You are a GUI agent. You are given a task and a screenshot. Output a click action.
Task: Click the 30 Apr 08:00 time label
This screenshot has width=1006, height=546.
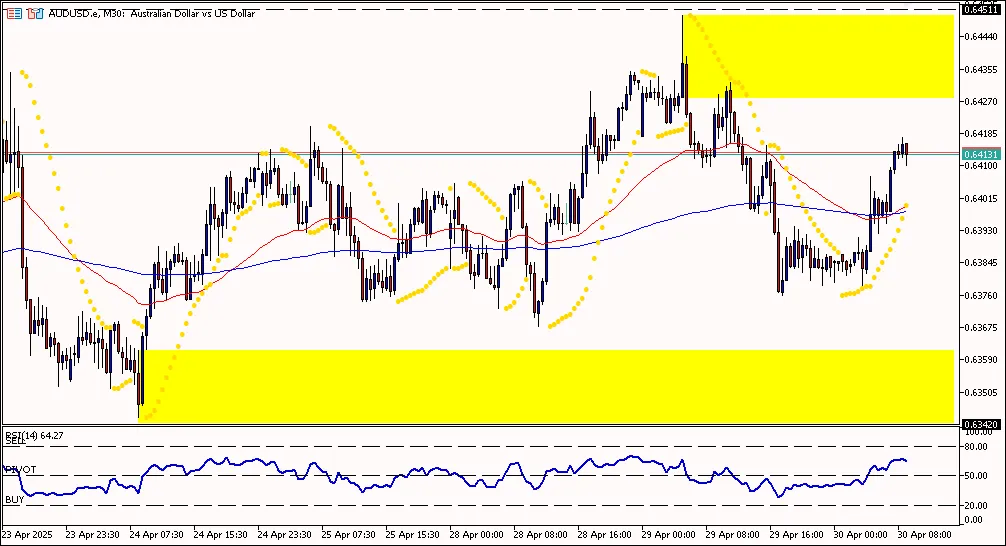tap(925, 534)
